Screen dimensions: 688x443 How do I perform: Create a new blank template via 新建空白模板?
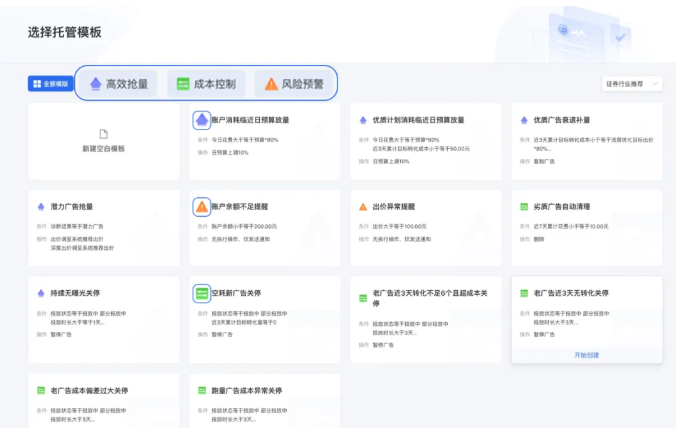pyautogui.click(x=104, y=149)
